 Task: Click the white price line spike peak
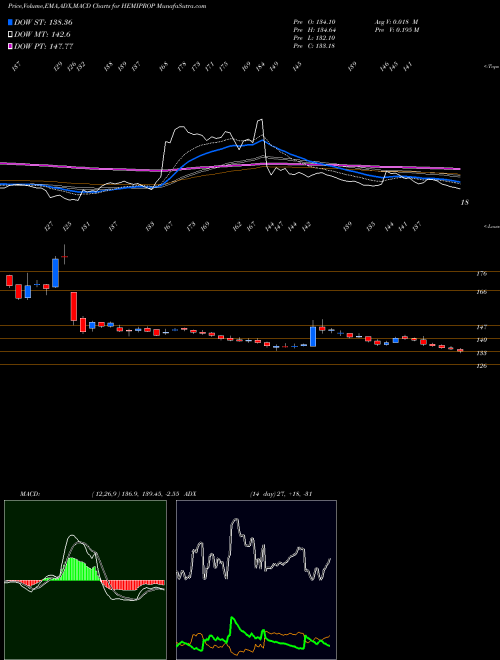[x=260, y=121]
